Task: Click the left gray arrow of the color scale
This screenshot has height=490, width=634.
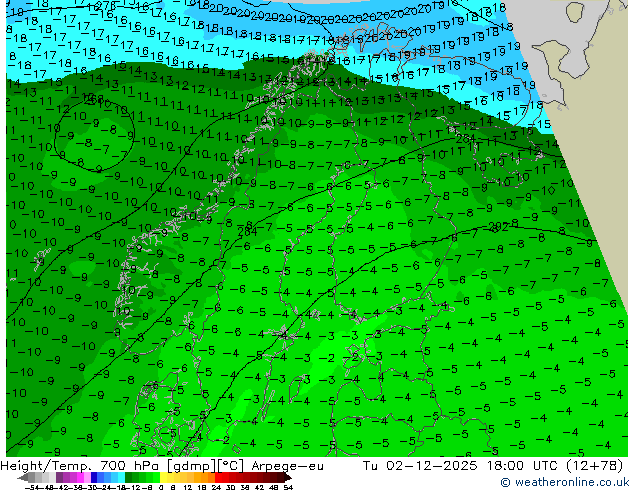Action: [x=22, y=477]
